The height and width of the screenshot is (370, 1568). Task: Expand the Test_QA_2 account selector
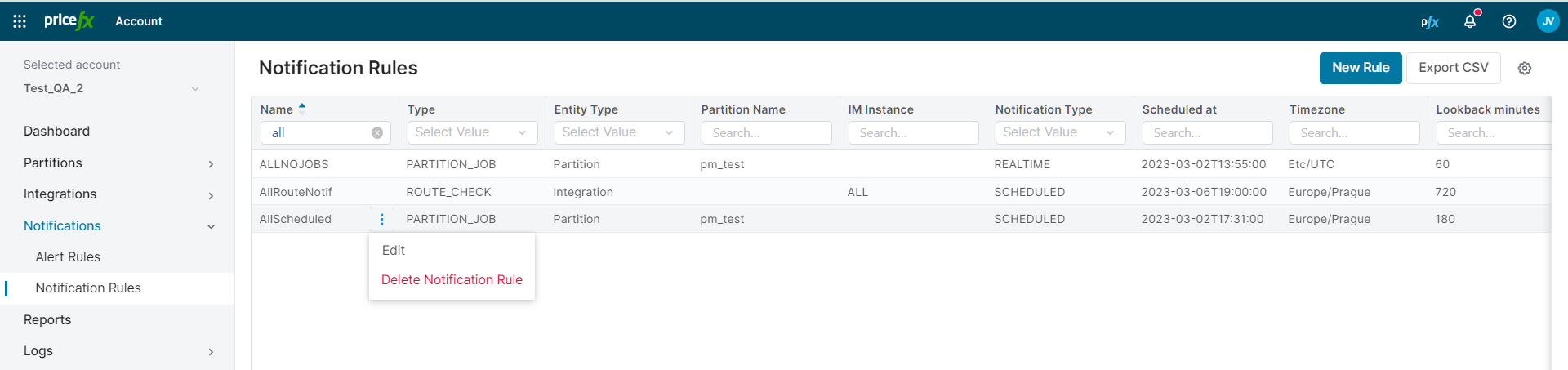tap(194, 88)
